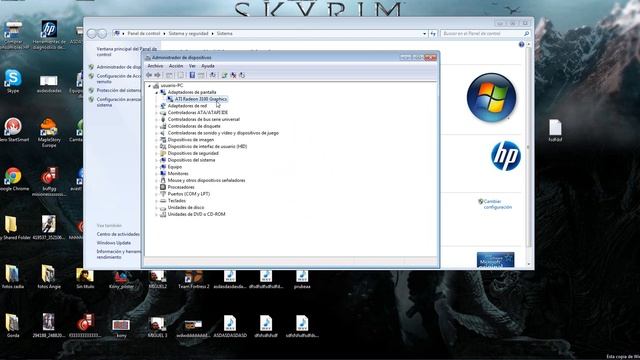Select the 'pruheaa' audio file on desktop
The width and height of the screenshot is (640, 360).
[302, 279]
